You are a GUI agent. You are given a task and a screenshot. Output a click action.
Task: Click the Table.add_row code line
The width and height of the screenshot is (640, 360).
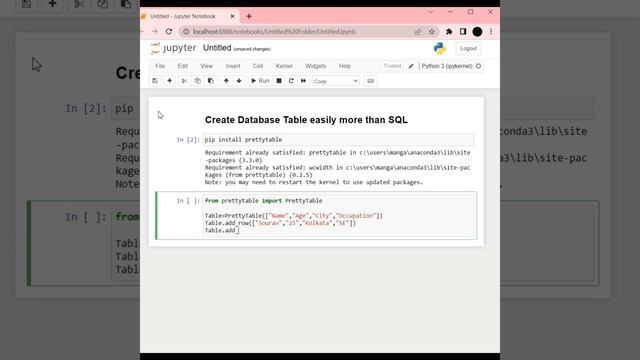pos(280,223)
